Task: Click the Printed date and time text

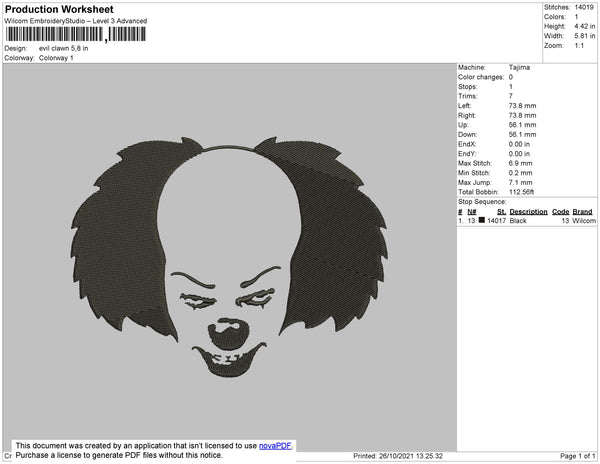Action: [398, 456]
